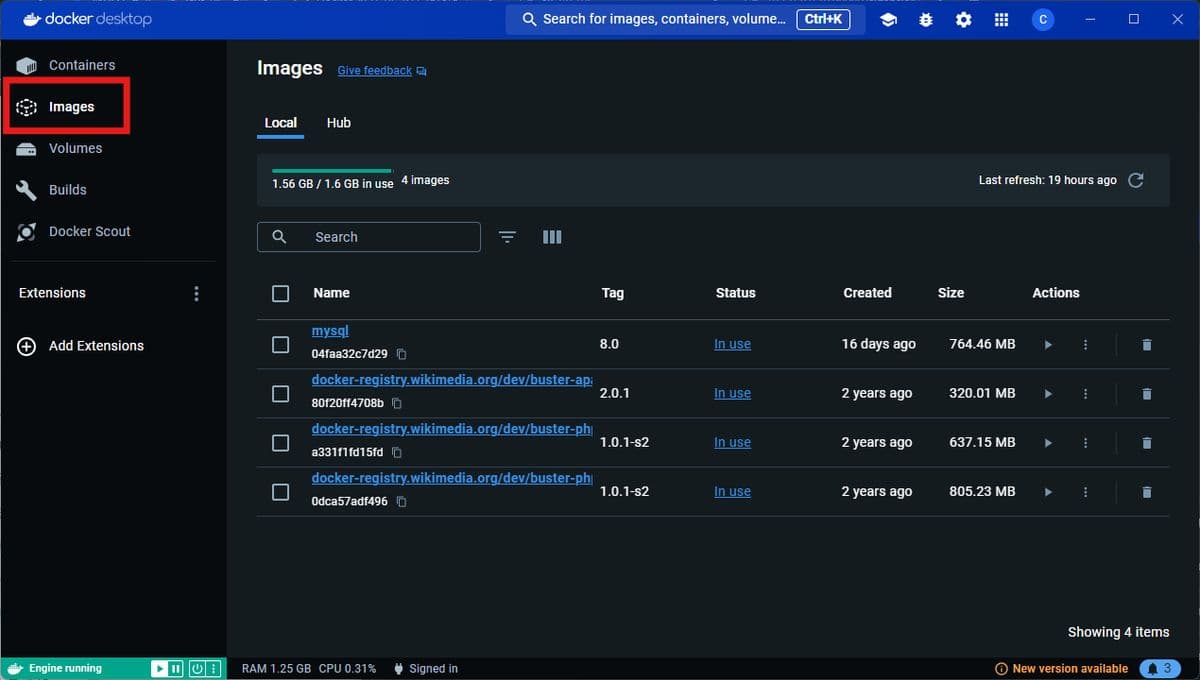The image size is (1200, 680).
Task: Click the refresh images icon
Action: coord(1135,180)
